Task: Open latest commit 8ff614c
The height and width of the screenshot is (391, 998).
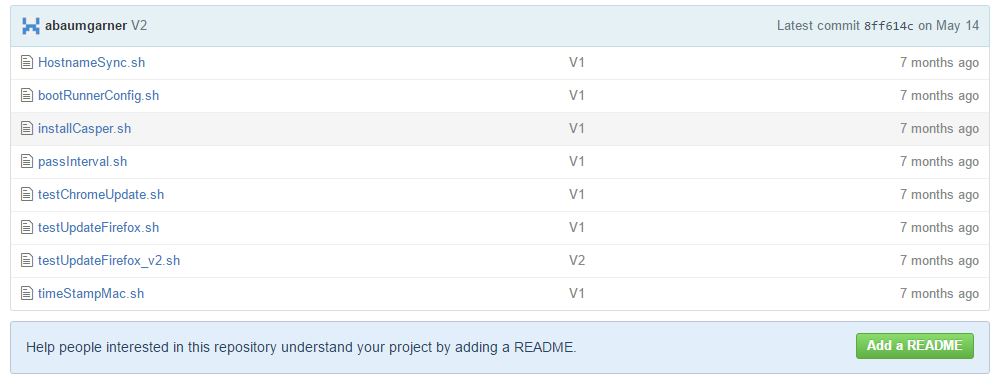Action: point(889,26)
